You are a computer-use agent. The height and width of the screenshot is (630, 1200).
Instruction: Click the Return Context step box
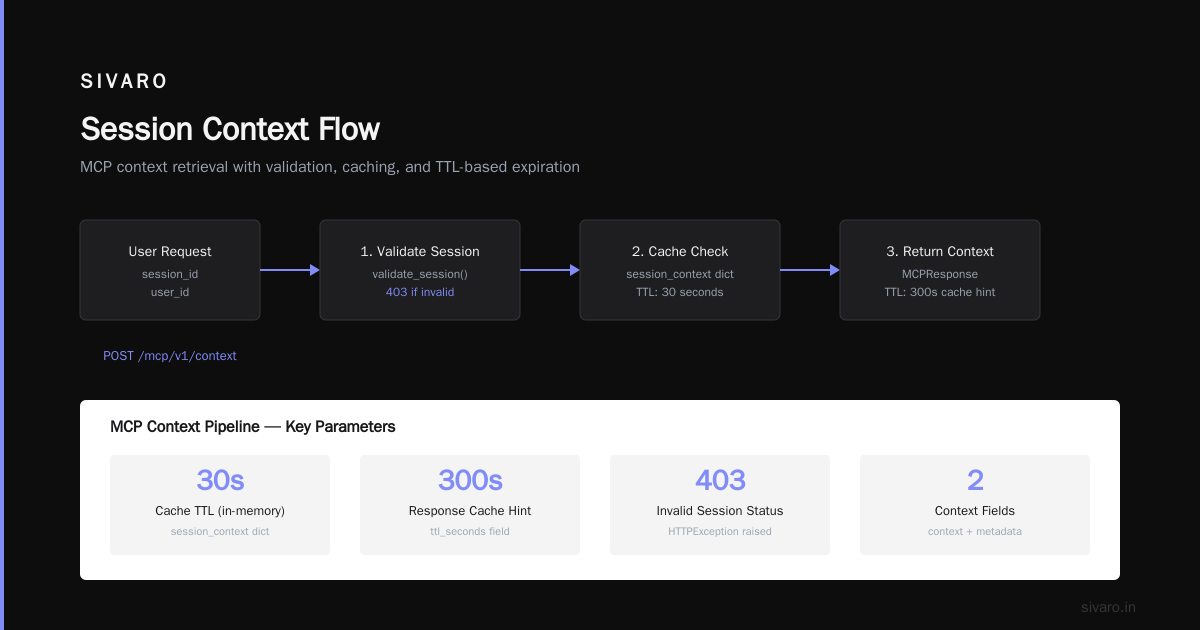click(x=940, y=270)
